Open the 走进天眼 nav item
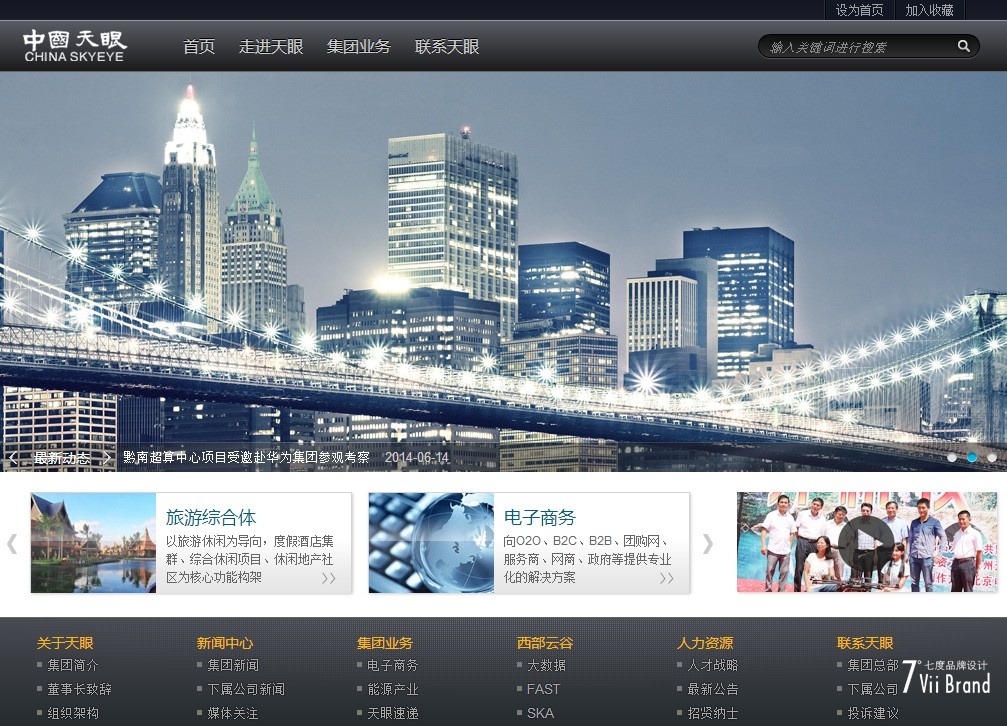1007x726 pixels. click(x=271, y=47)
